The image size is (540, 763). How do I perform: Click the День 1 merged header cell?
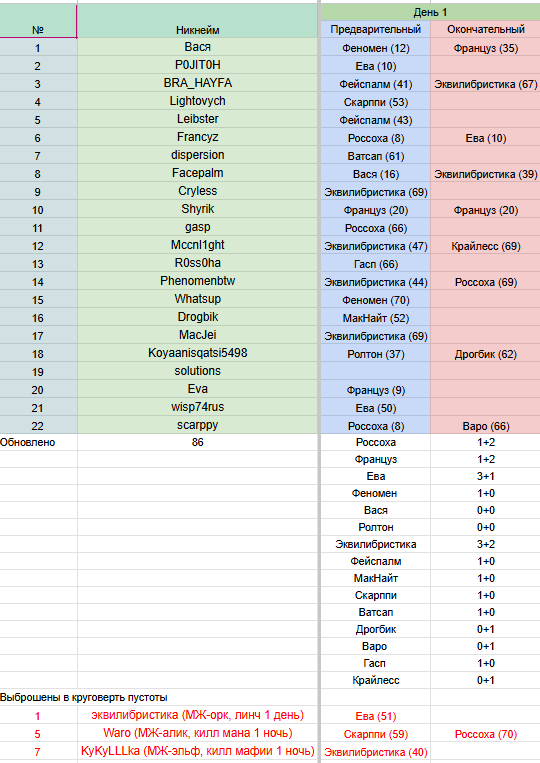tap(430, 12)
